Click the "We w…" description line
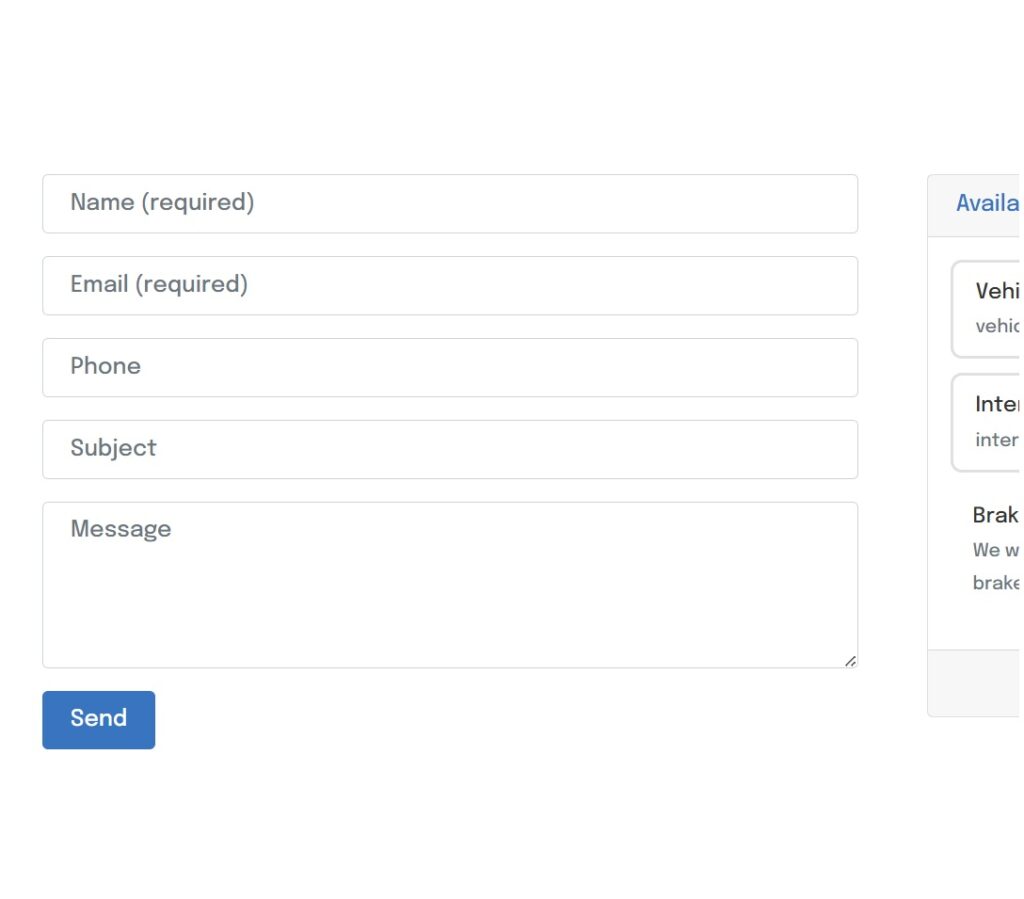 coord(996,550)
